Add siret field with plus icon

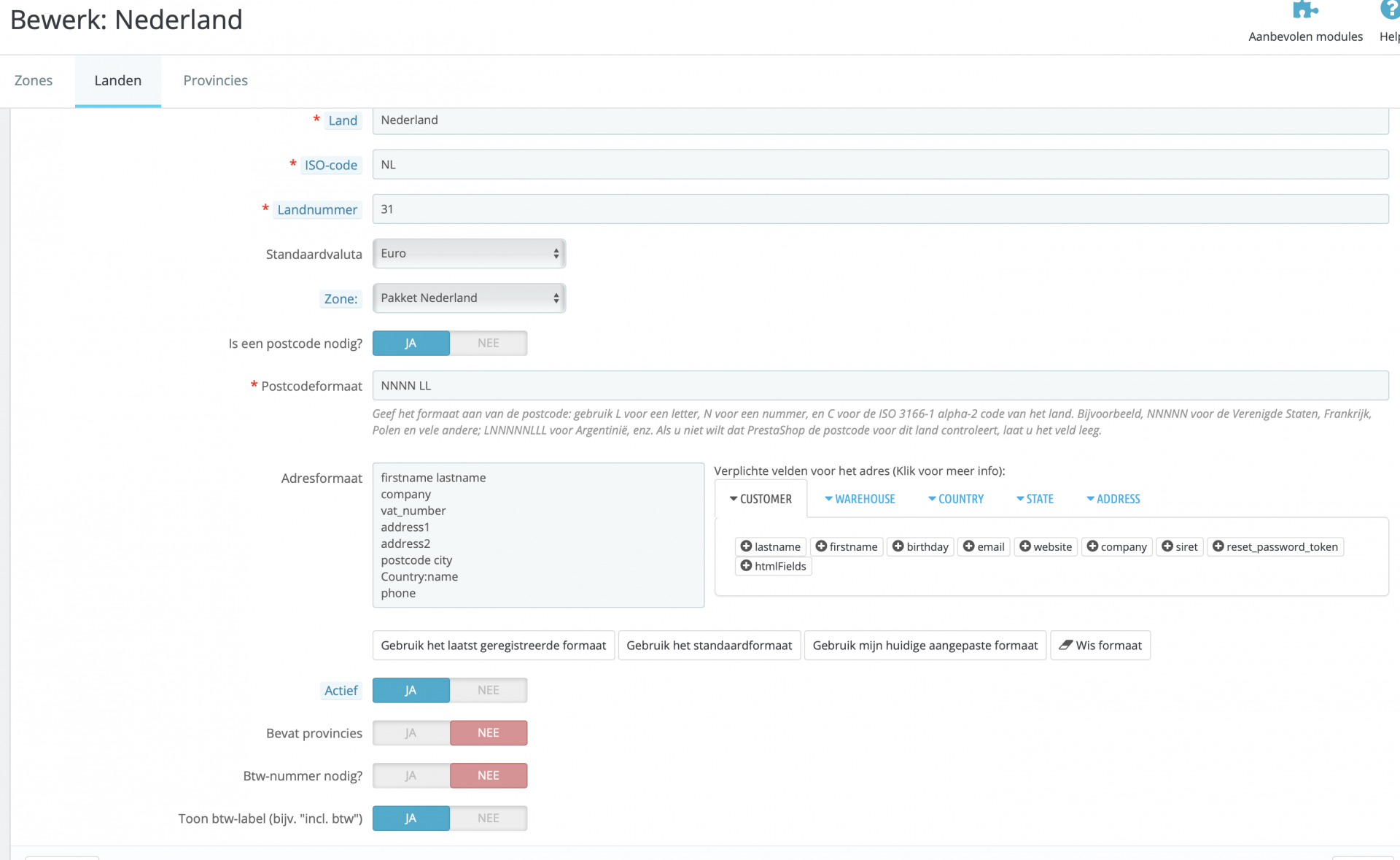[1167, 546]
